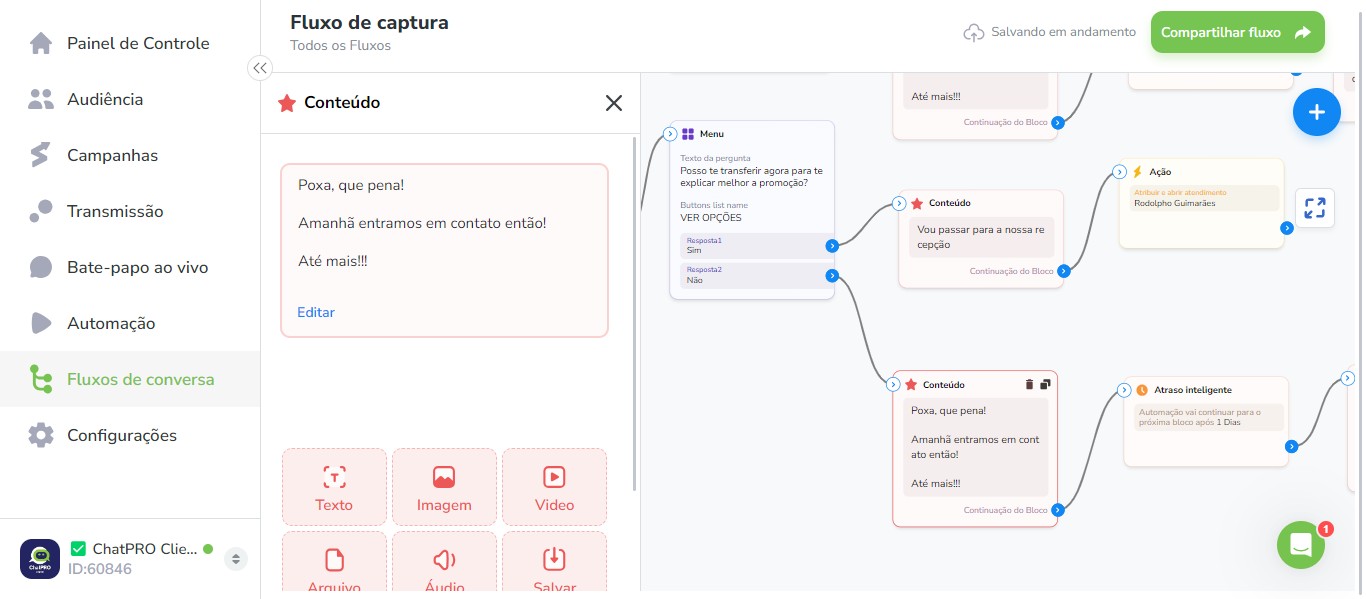Open the support chat bubble widget
Image resolution: width=1366 pixels, height=599 pixels.
pos(1300,545)
